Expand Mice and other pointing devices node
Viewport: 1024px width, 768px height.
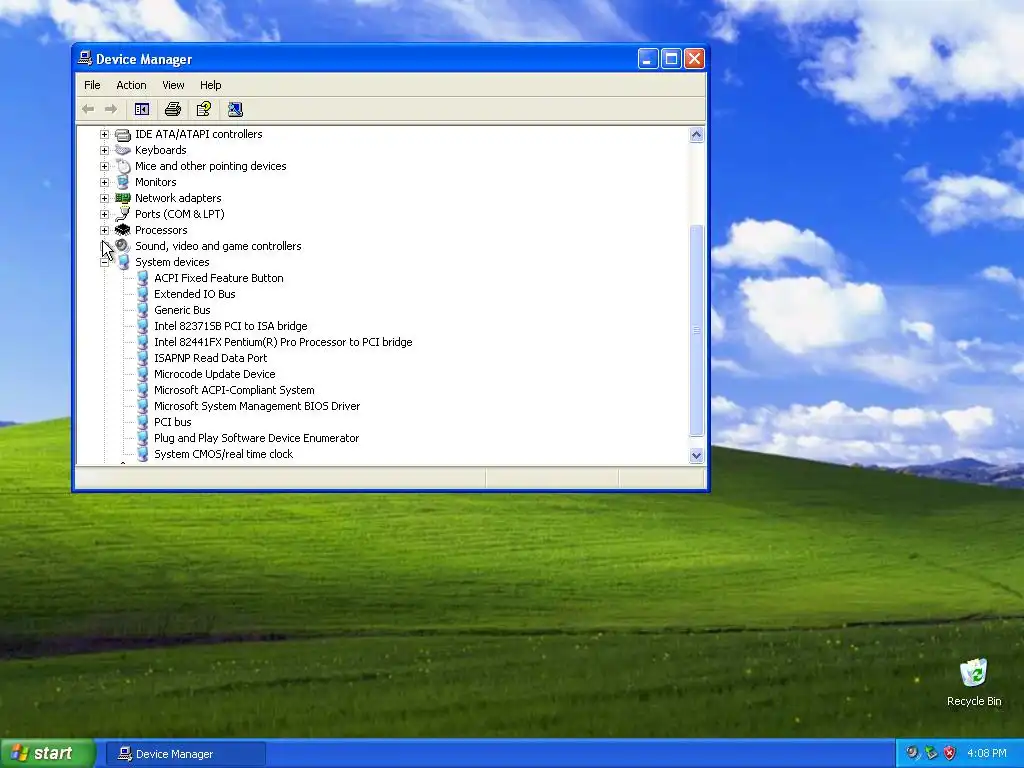[x=104, y=167]
